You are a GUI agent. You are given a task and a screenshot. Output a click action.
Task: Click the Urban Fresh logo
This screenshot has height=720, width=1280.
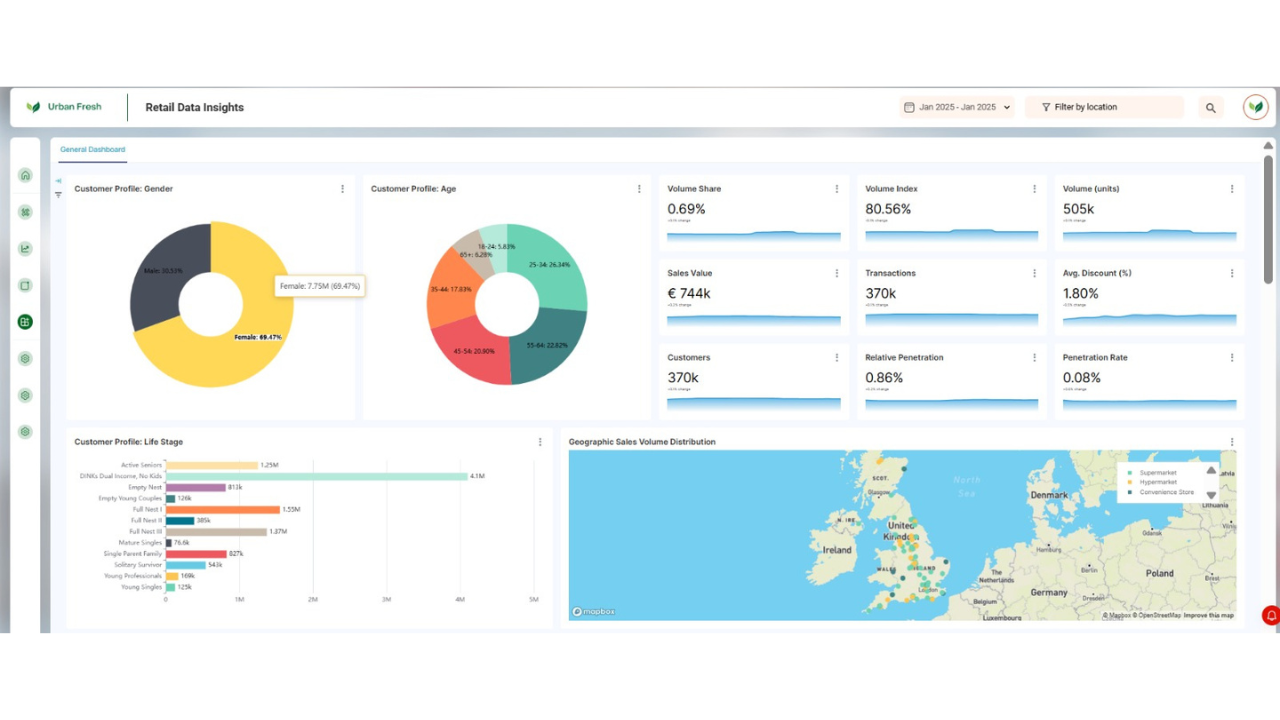(x=64, y=107)
